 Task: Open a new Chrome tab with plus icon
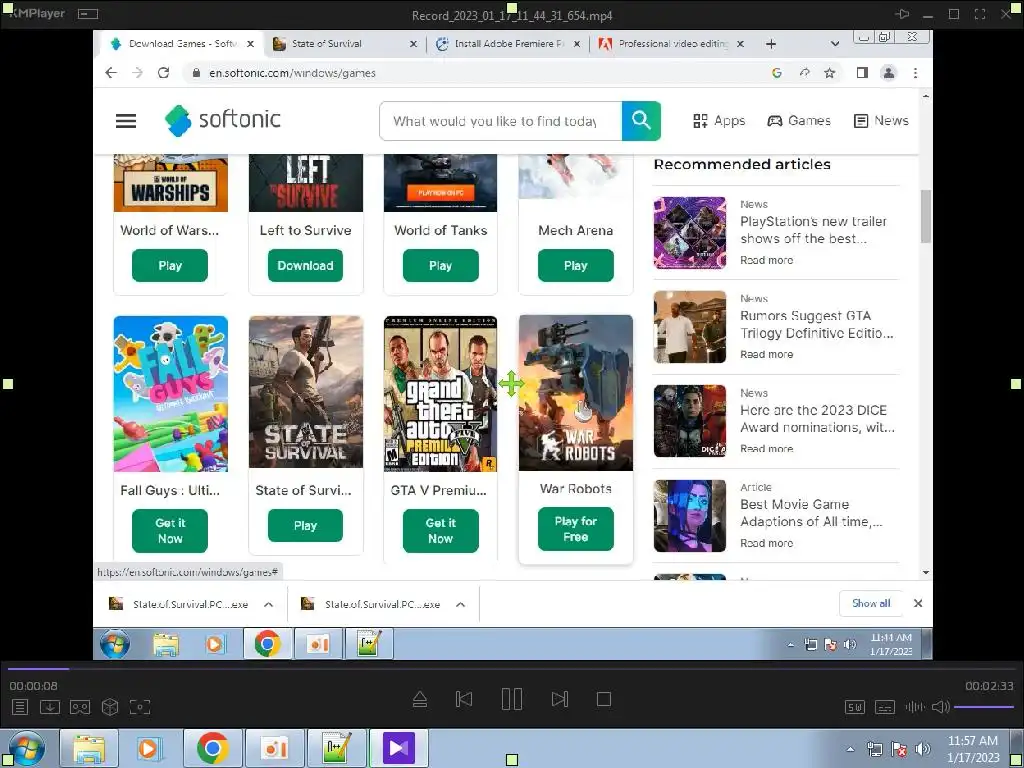(x=771, y=44)
